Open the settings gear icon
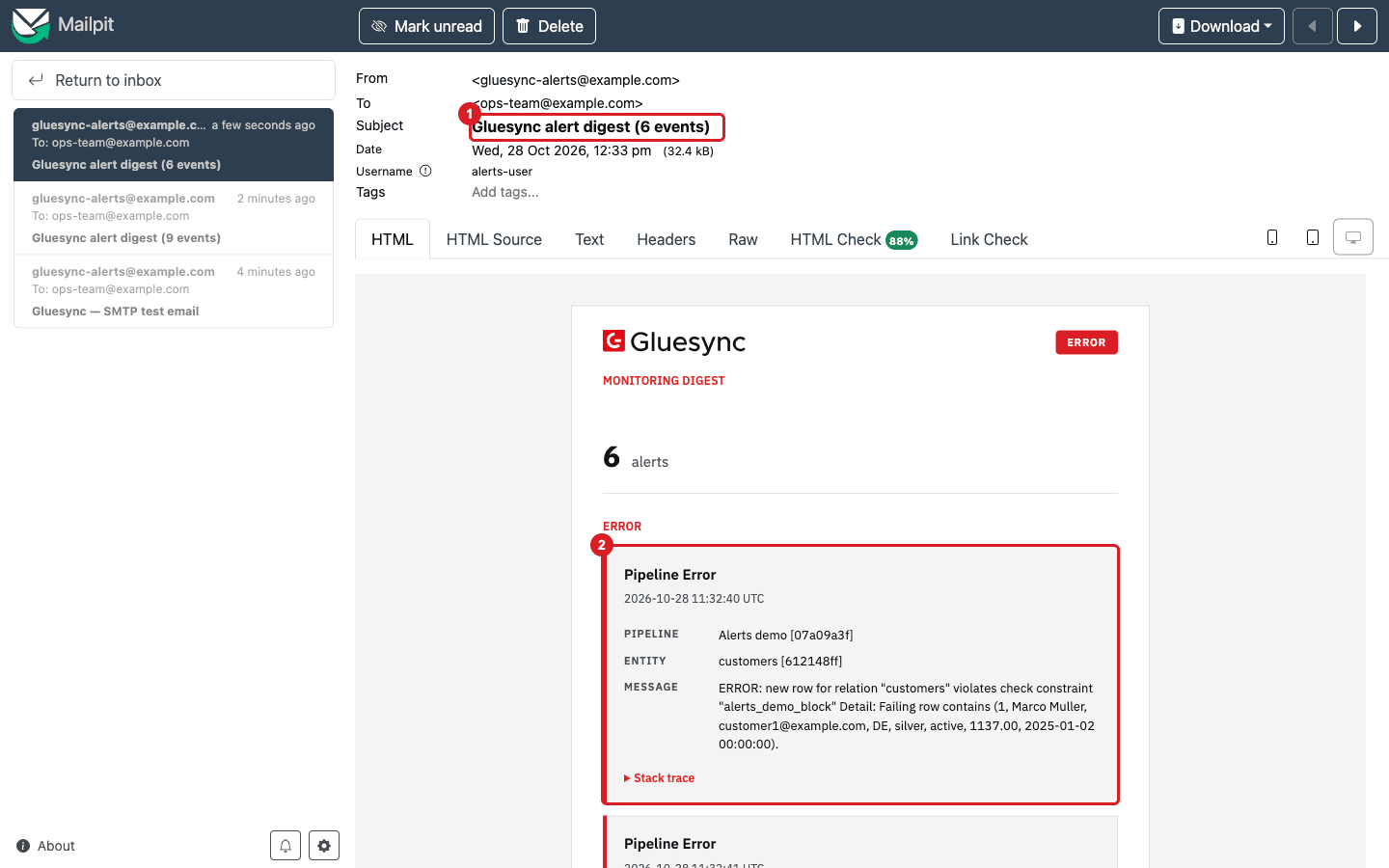1389x868 pixels. pyautogui.click(x=324, y=846)
